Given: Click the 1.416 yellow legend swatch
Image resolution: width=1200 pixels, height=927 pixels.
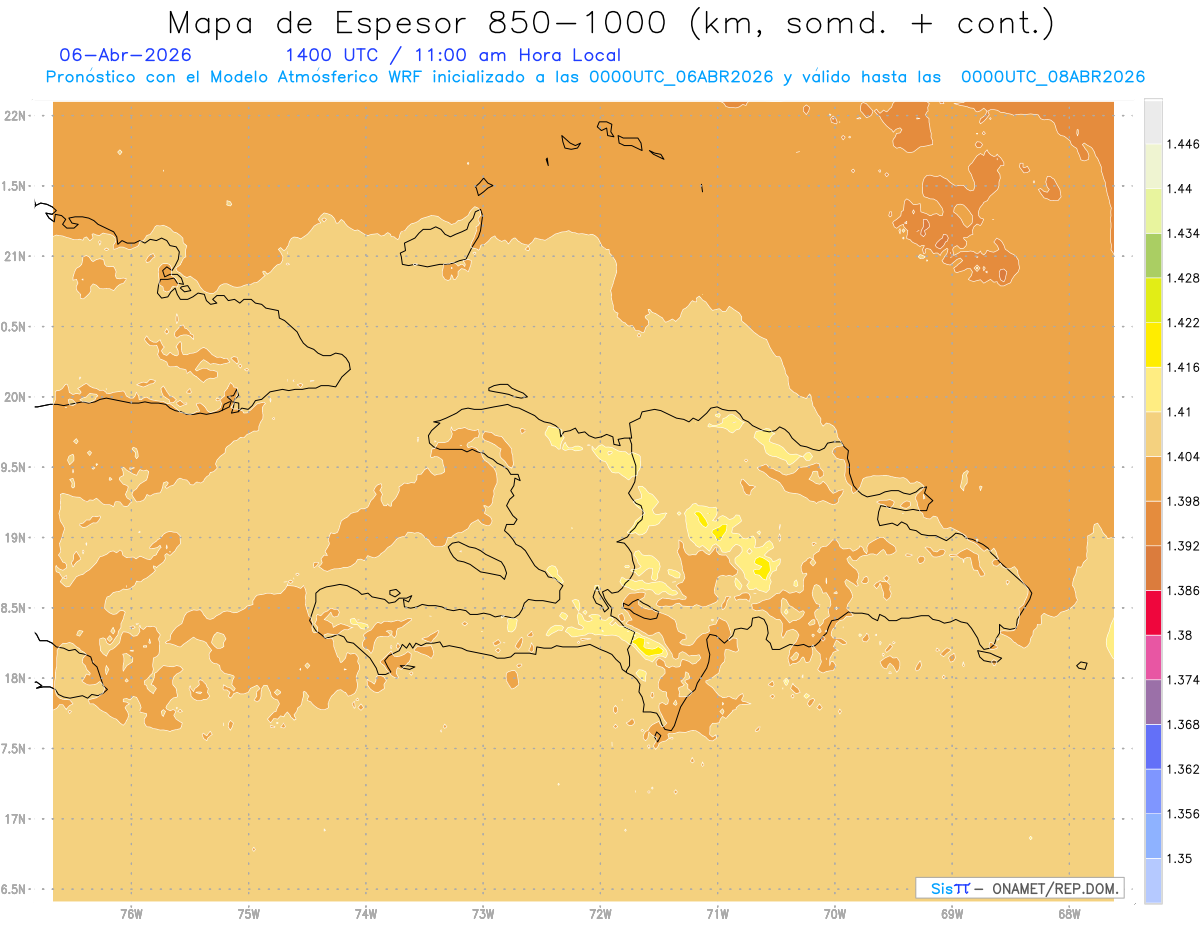Looking at the screenshot, I should tap(1153, 345).
